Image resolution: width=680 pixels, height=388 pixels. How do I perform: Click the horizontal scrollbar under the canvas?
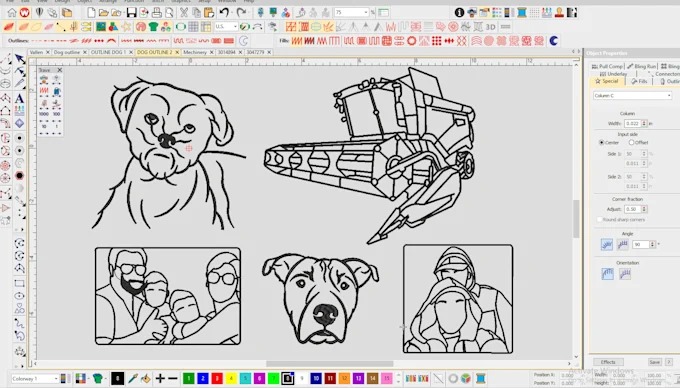pos(330,364)
